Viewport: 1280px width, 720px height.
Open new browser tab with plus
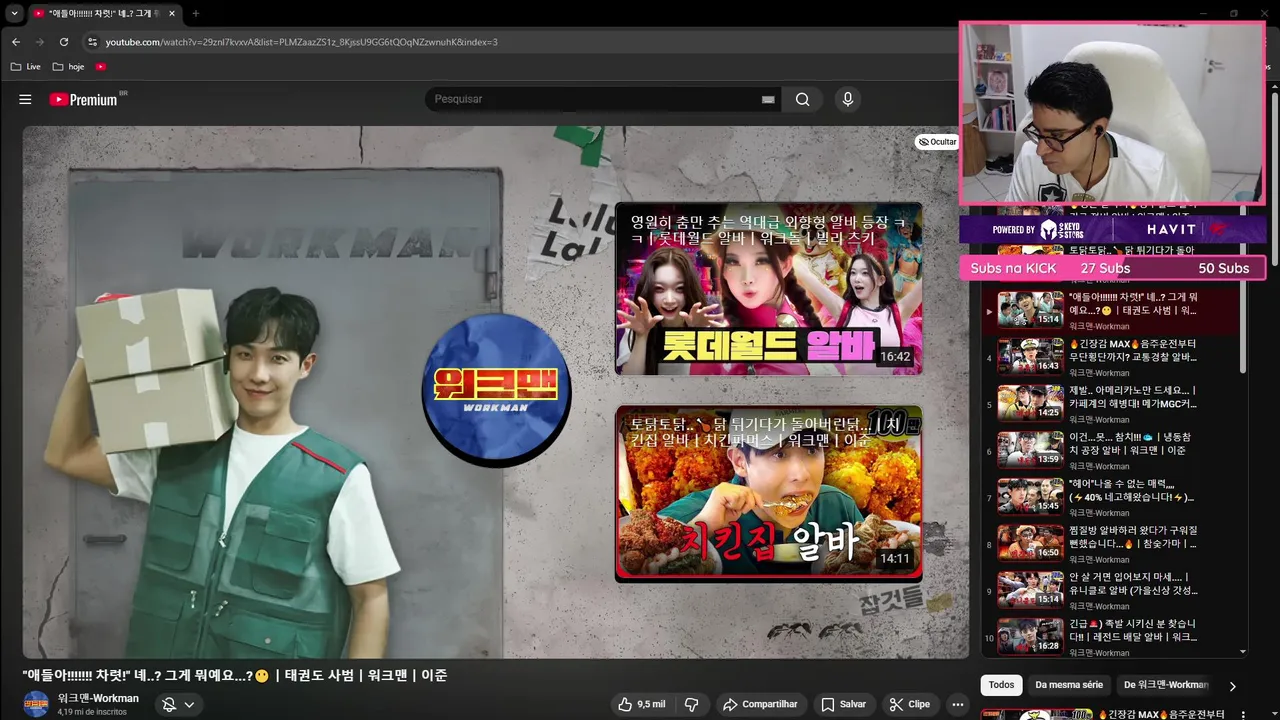point(195,13)
